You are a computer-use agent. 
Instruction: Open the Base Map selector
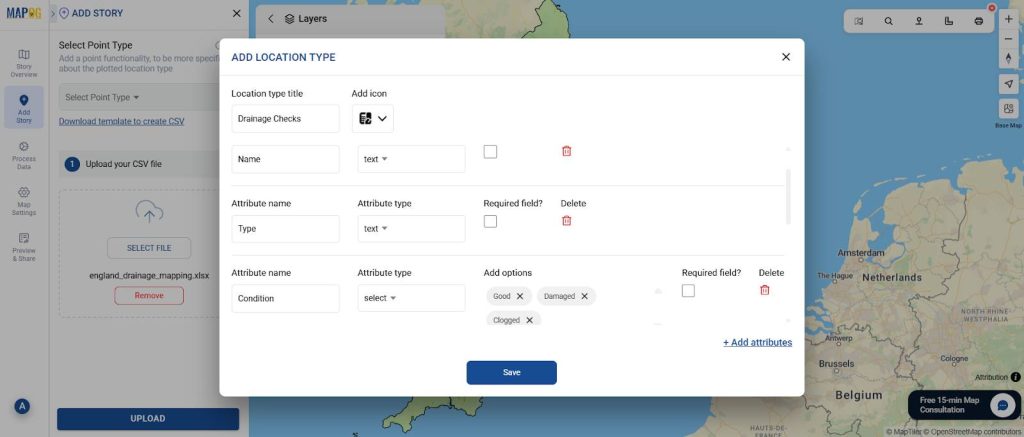click(1008, 109)
